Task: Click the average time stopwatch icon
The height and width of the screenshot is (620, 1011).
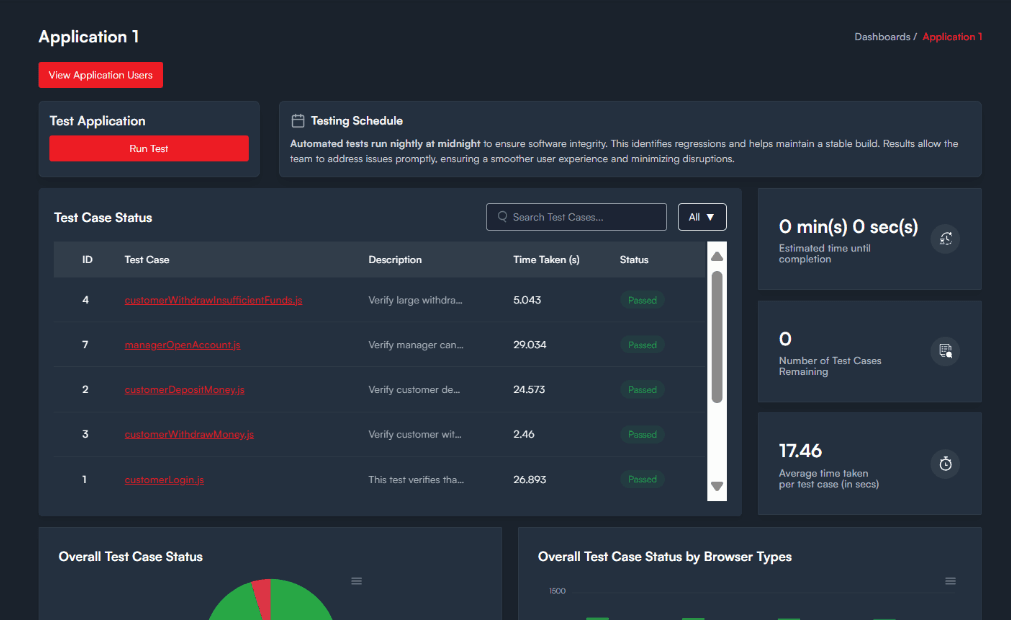Action: 945,463
